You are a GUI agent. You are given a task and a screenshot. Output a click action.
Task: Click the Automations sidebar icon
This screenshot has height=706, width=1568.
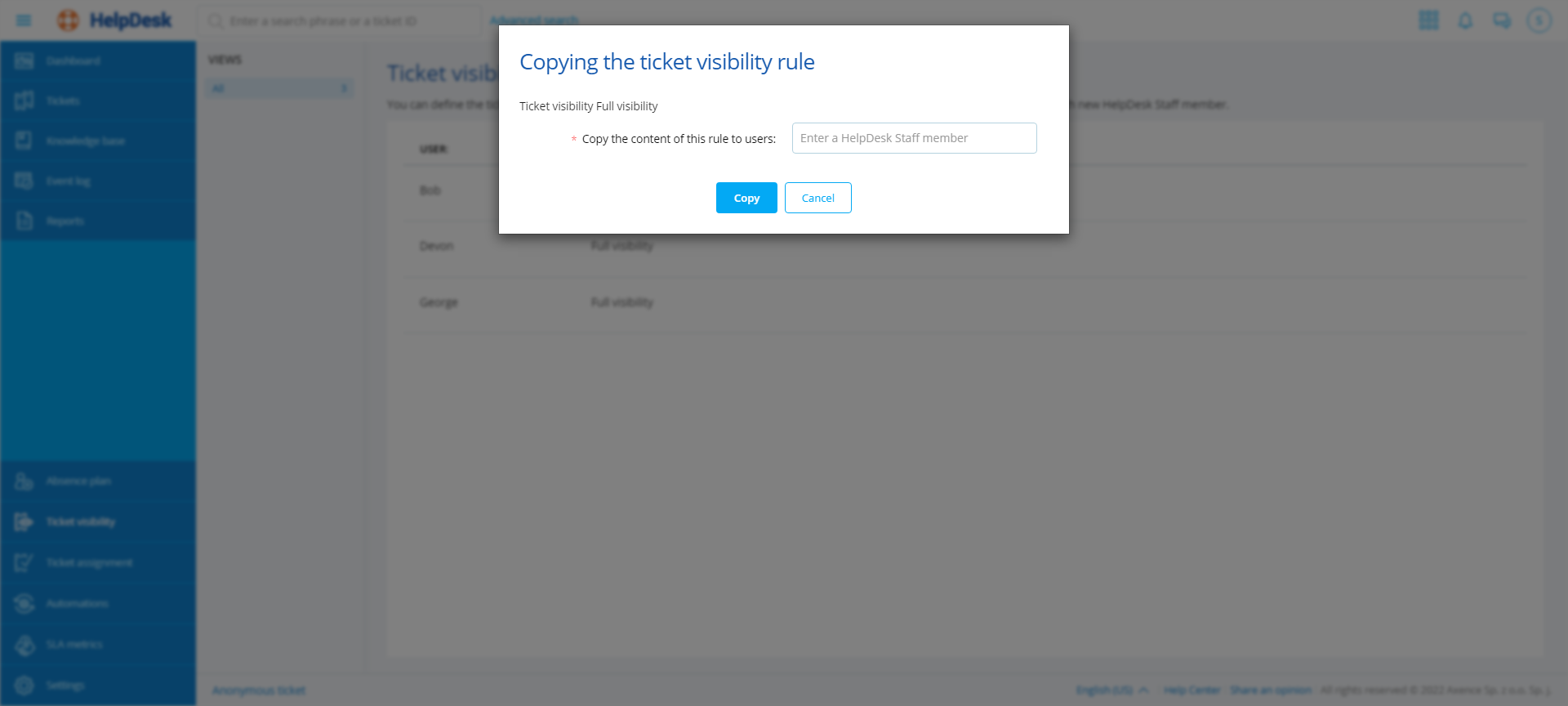point(24,603)
